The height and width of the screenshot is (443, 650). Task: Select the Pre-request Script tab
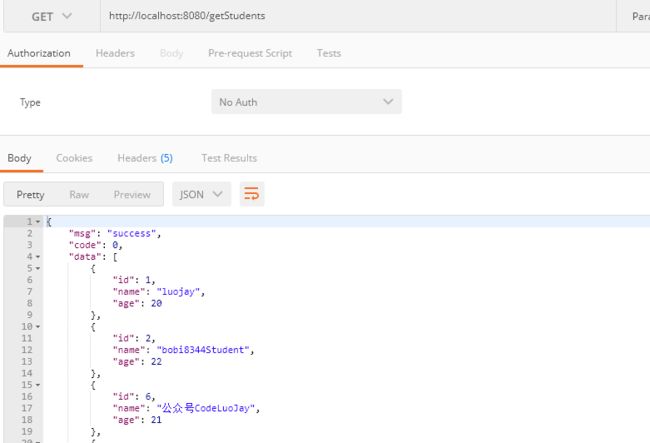[x=250, y=53]
